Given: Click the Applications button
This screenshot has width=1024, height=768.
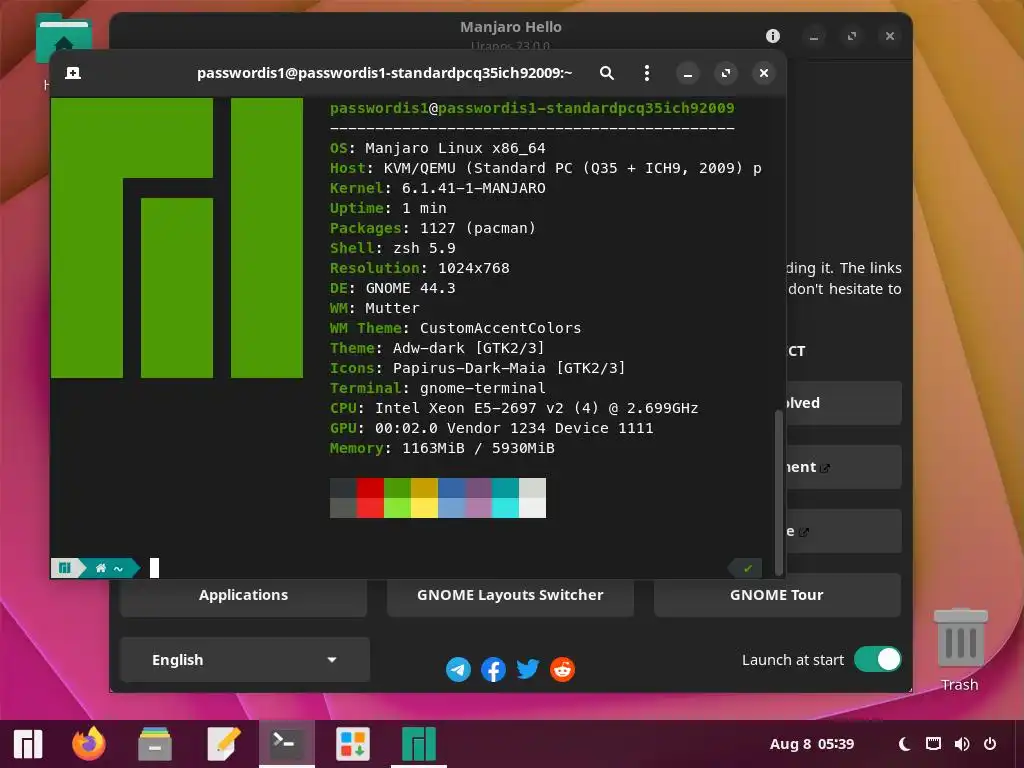Looking at the screenshot, I should point(244,595).
